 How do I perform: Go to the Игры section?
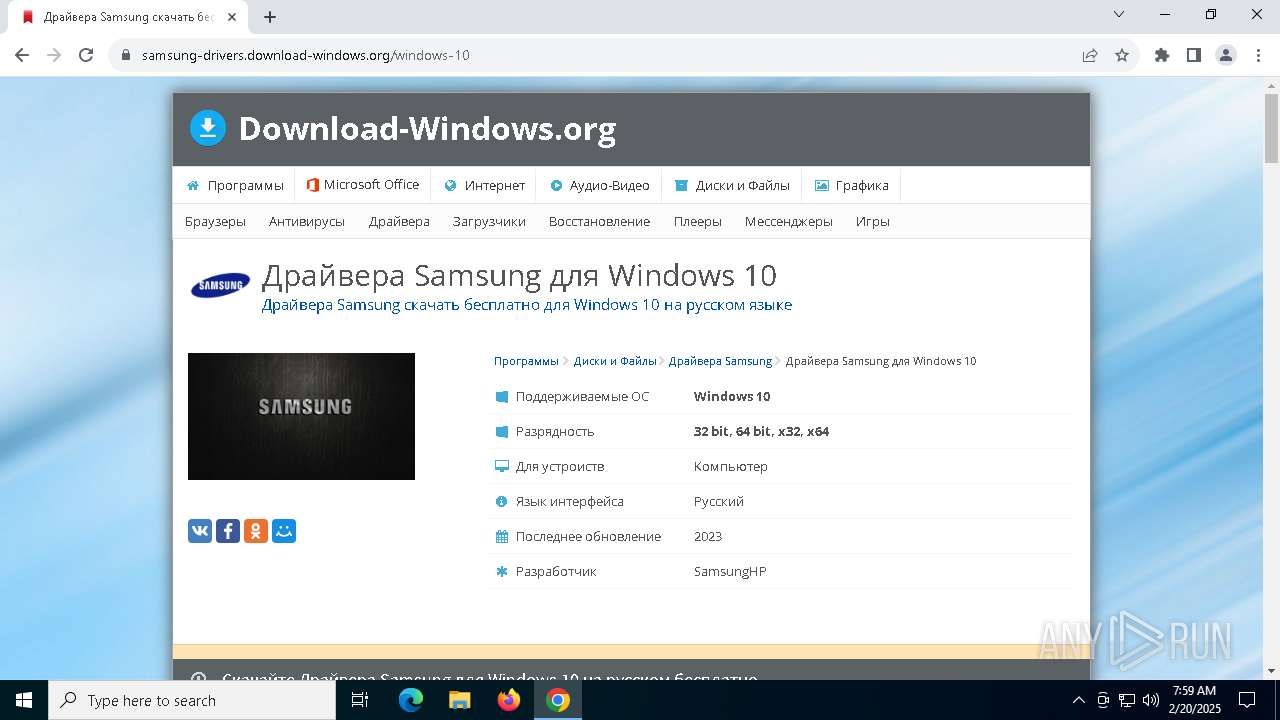(873, 221)
